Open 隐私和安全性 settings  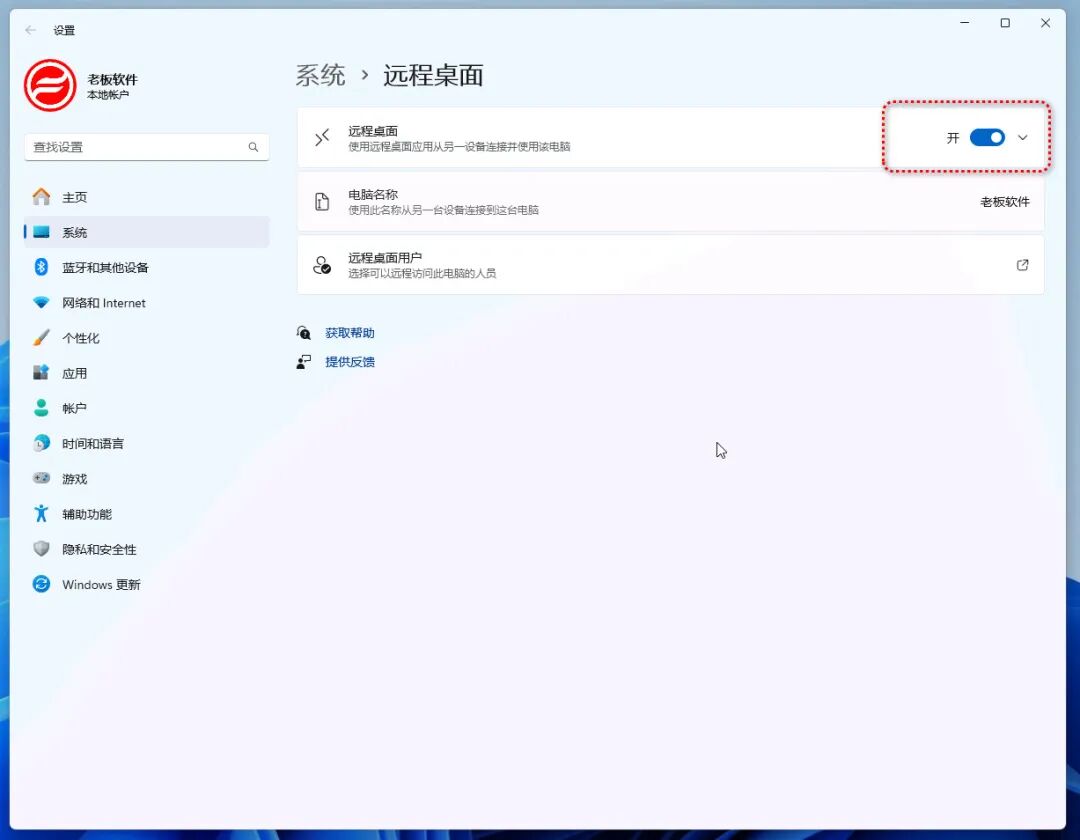99,549
